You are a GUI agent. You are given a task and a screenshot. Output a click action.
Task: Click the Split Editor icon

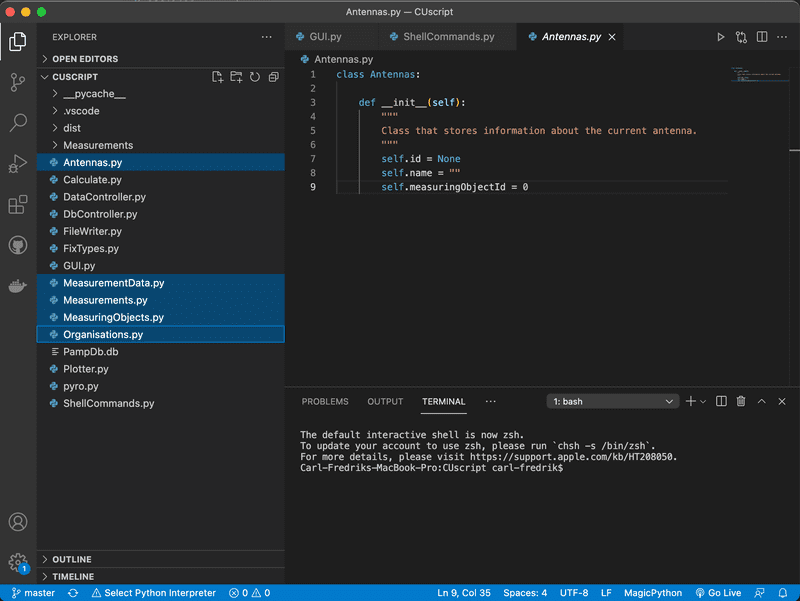[762, 37]
